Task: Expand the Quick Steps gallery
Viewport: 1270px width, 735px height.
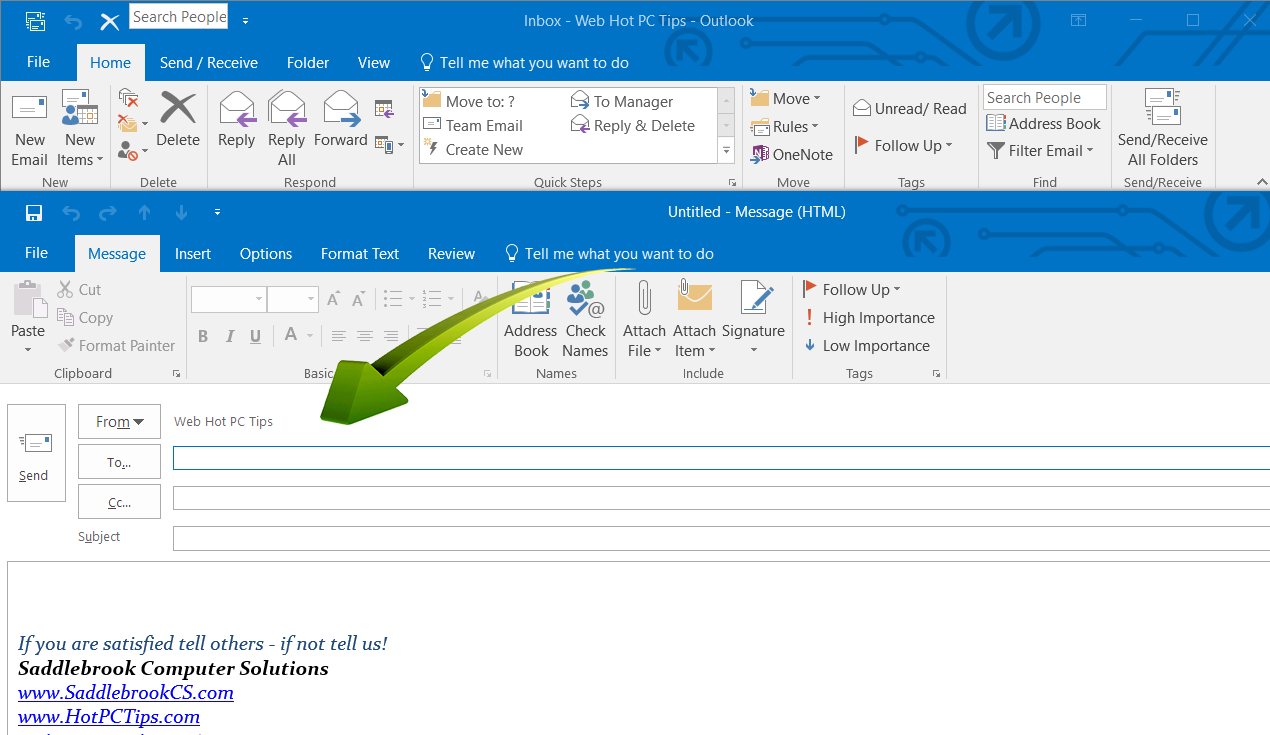Action: [x=728, y=151]
